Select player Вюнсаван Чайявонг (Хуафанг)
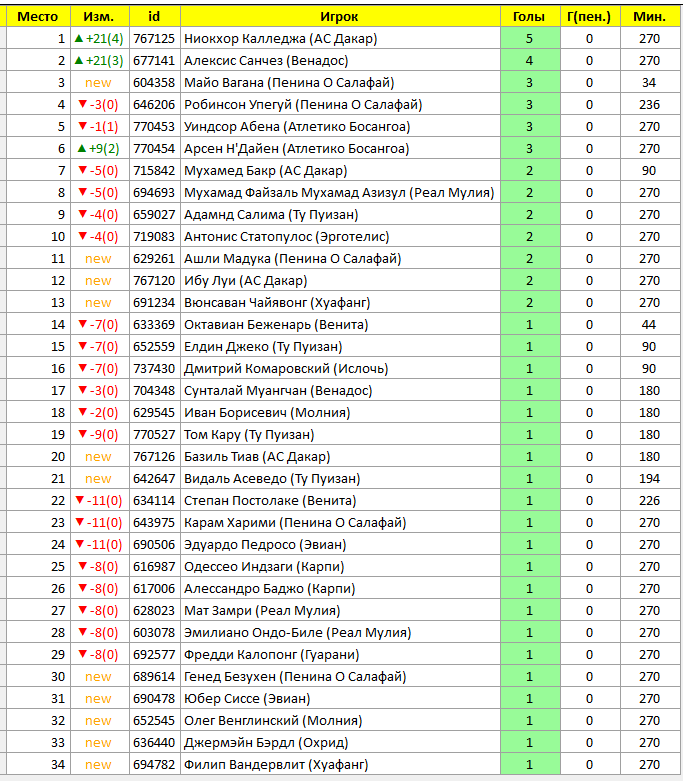The width and height of the screenshot is (683, 781). (x=277, y=302)
